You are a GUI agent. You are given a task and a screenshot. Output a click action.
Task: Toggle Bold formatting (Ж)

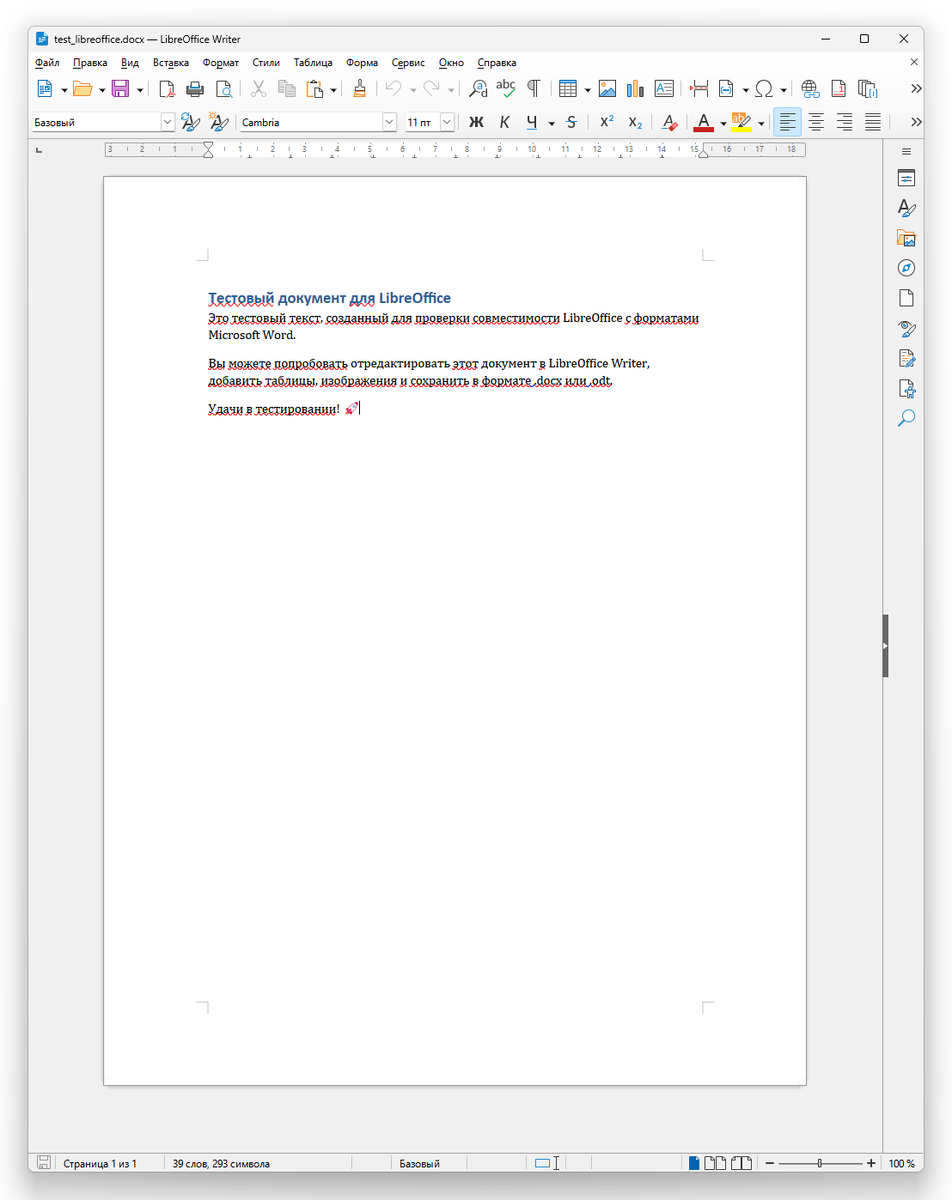pos(476,122)
